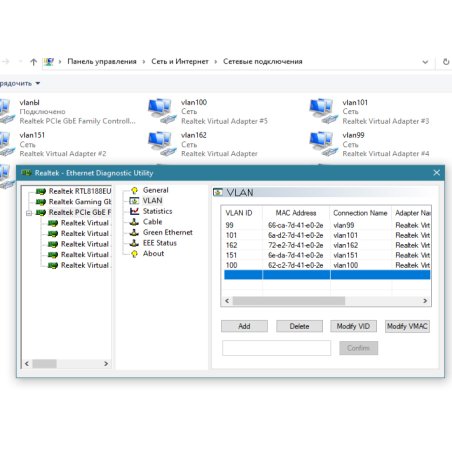The image size is (452, 452).
Task: Select the vlanы connection entry
Action: pyautogui.click(x=68, y=112)
